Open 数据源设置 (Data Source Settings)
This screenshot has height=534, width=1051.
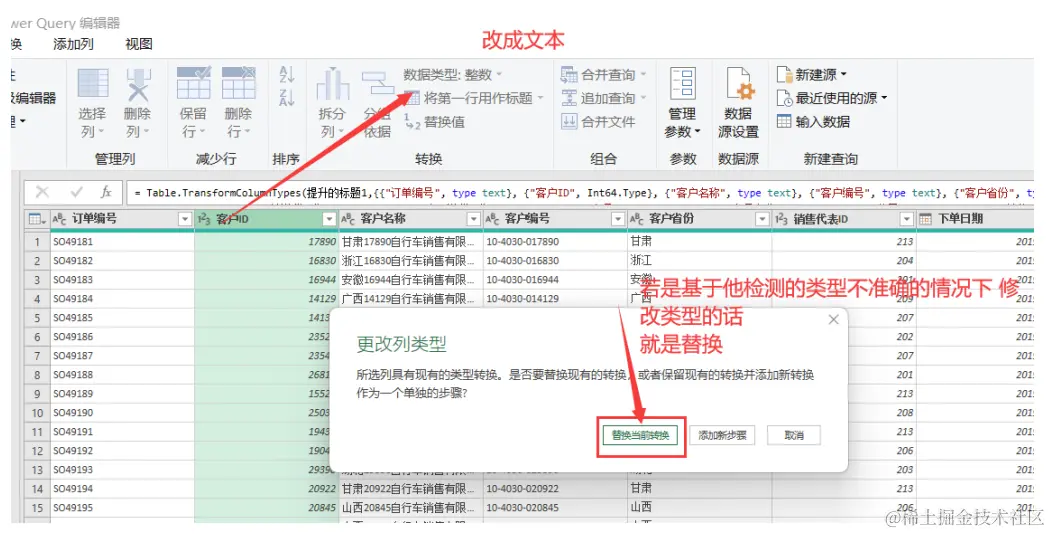point(738,104)
